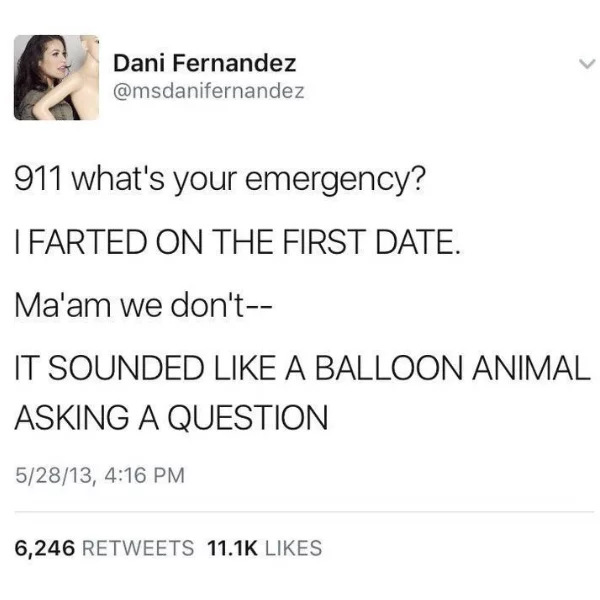The image size is (600, 600).
Task: Click the 'ASKING A QUESTION' text line
Action: 171,417
